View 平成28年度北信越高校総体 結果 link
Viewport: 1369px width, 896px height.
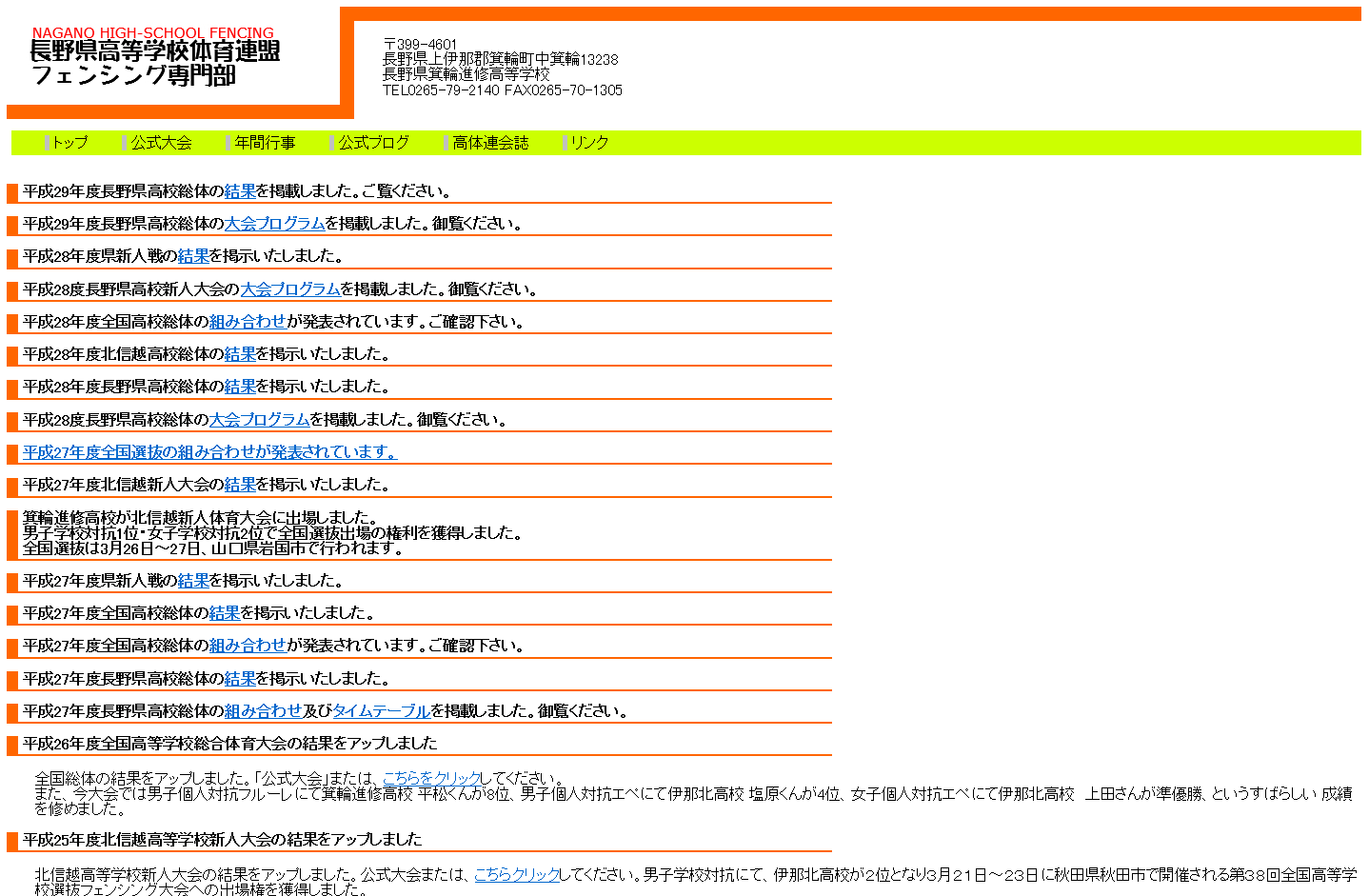coord(240,354)
